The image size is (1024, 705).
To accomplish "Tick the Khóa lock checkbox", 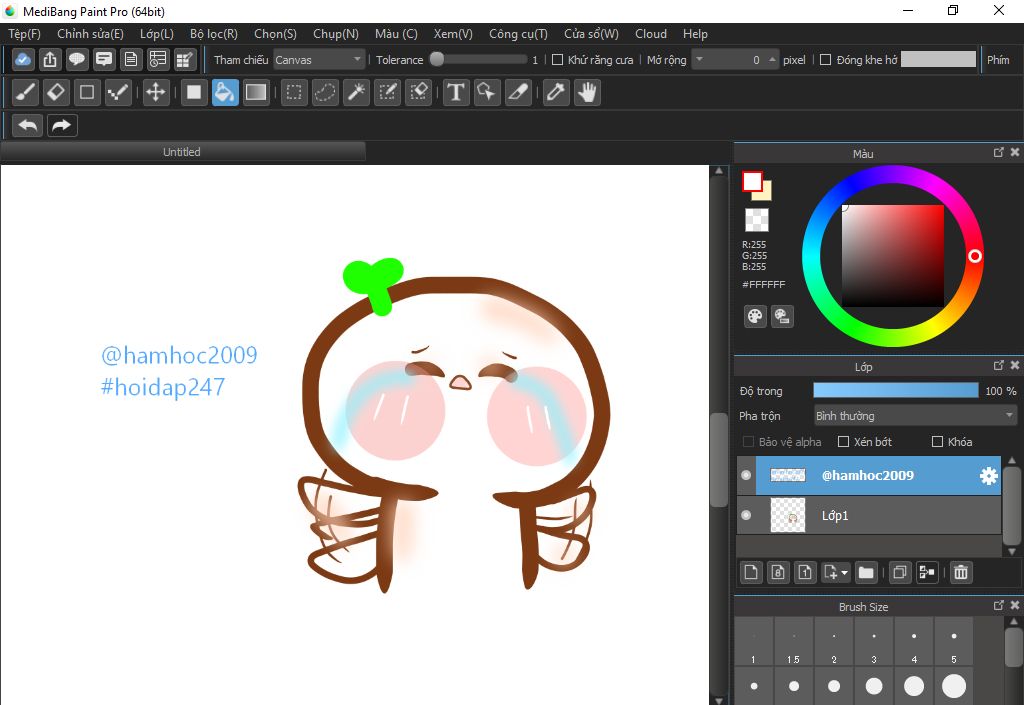I will (937, 442).
